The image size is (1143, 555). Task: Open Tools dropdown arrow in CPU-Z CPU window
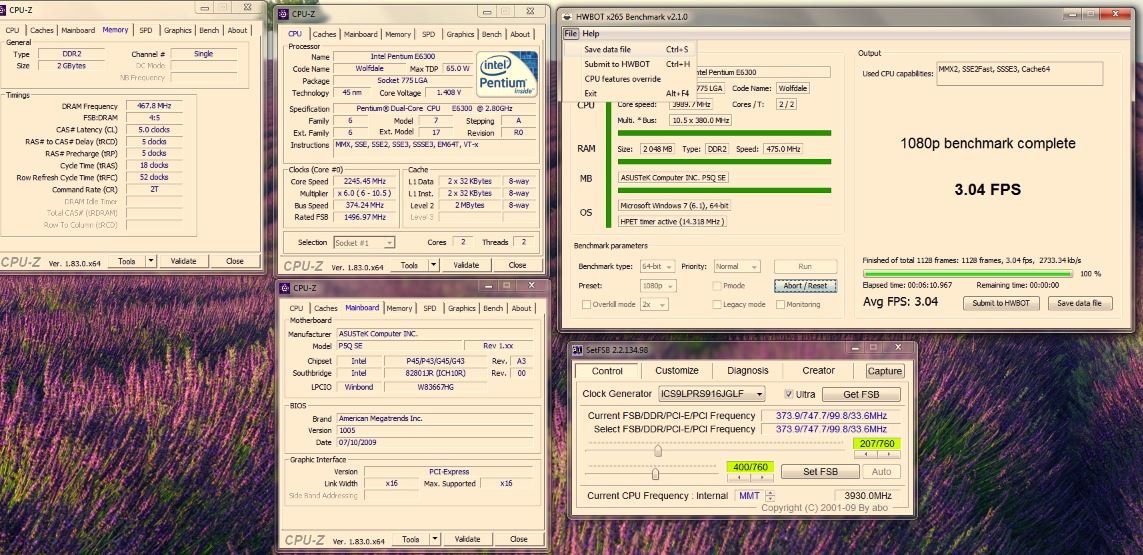434,265
